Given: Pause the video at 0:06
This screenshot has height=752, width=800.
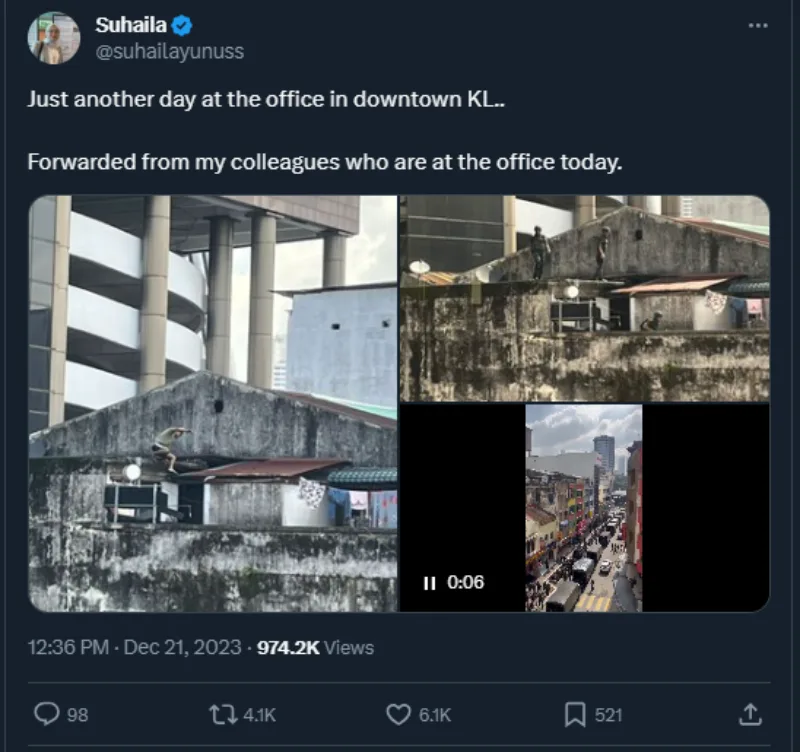Looking at the screenshot, I should click(x=430, y=583).
